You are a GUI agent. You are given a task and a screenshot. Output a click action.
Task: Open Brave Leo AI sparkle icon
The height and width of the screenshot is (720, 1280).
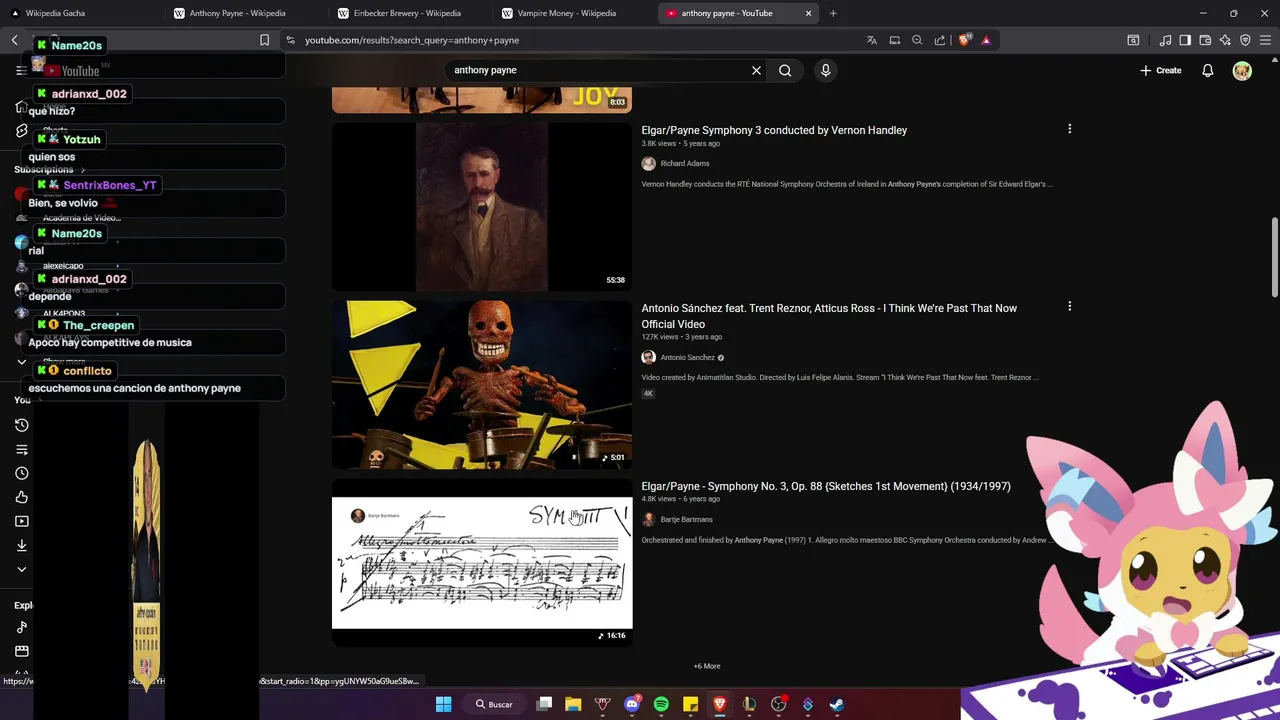[x=1225, y=40]
